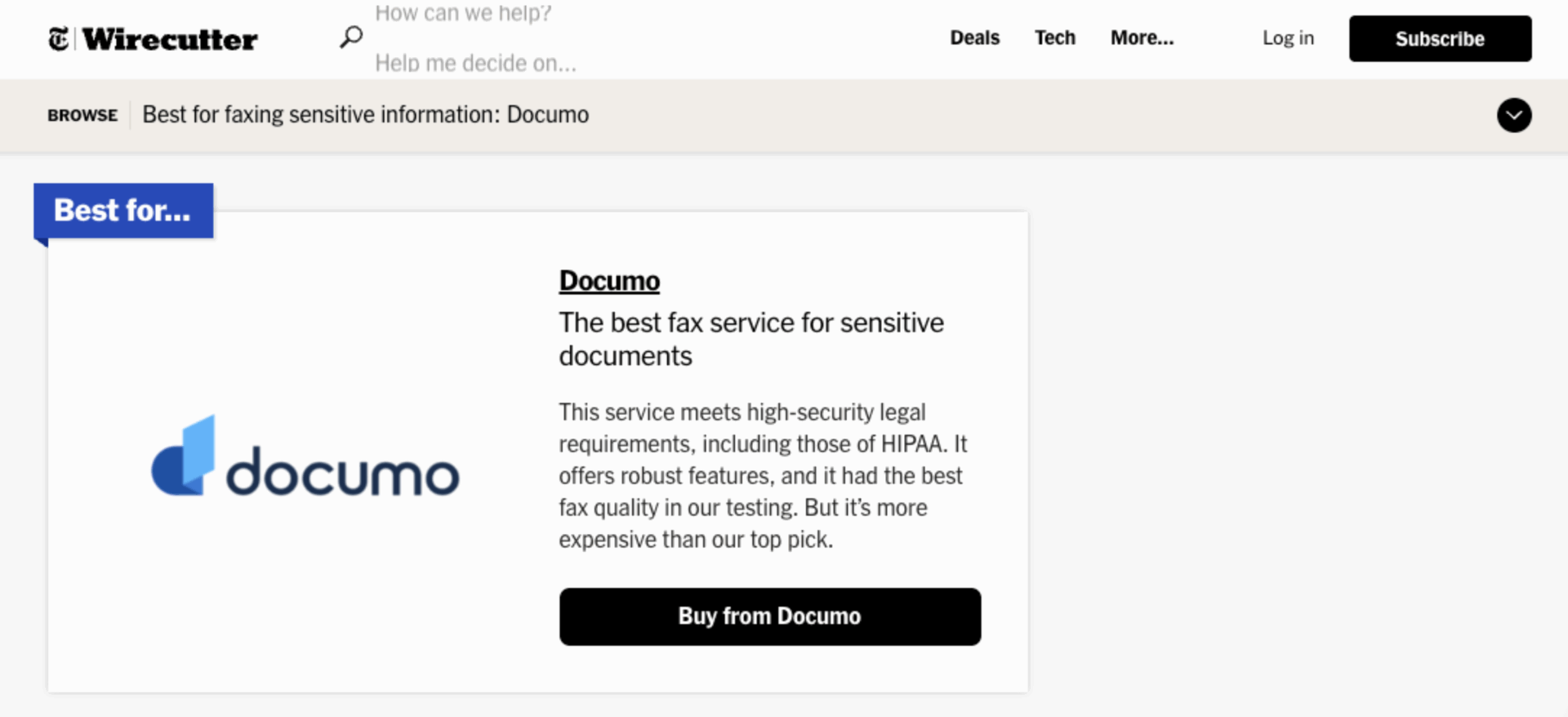
Task: Click 'Best for faxing sensitive information: Documo' heading
Action: 365,115
